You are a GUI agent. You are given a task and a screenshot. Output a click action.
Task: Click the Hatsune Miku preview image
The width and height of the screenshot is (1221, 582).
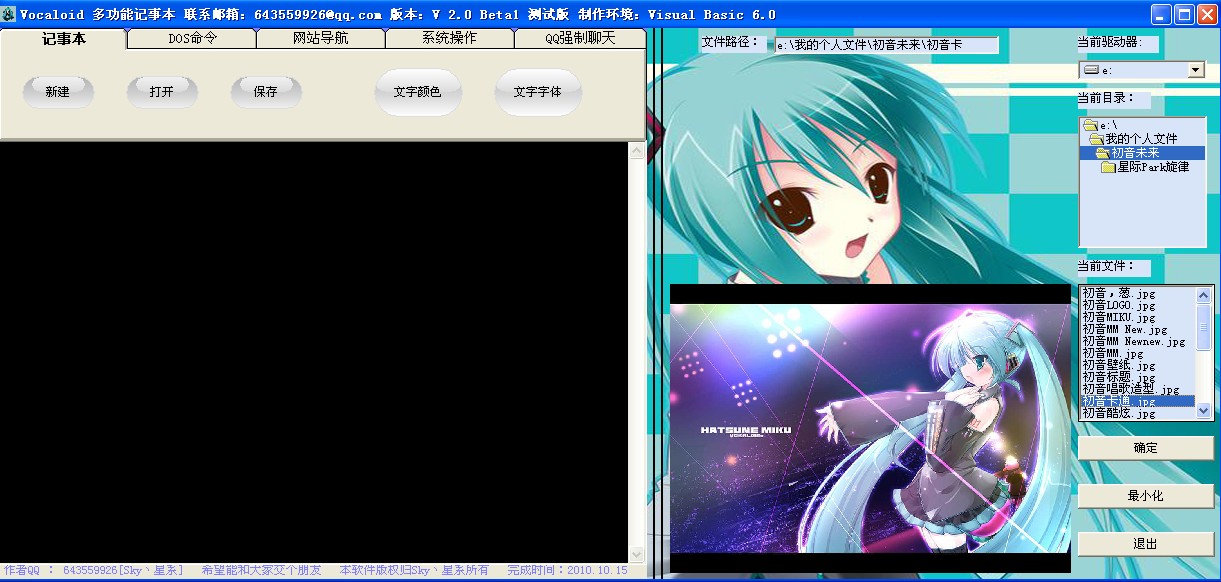click(x=870, y=428)
